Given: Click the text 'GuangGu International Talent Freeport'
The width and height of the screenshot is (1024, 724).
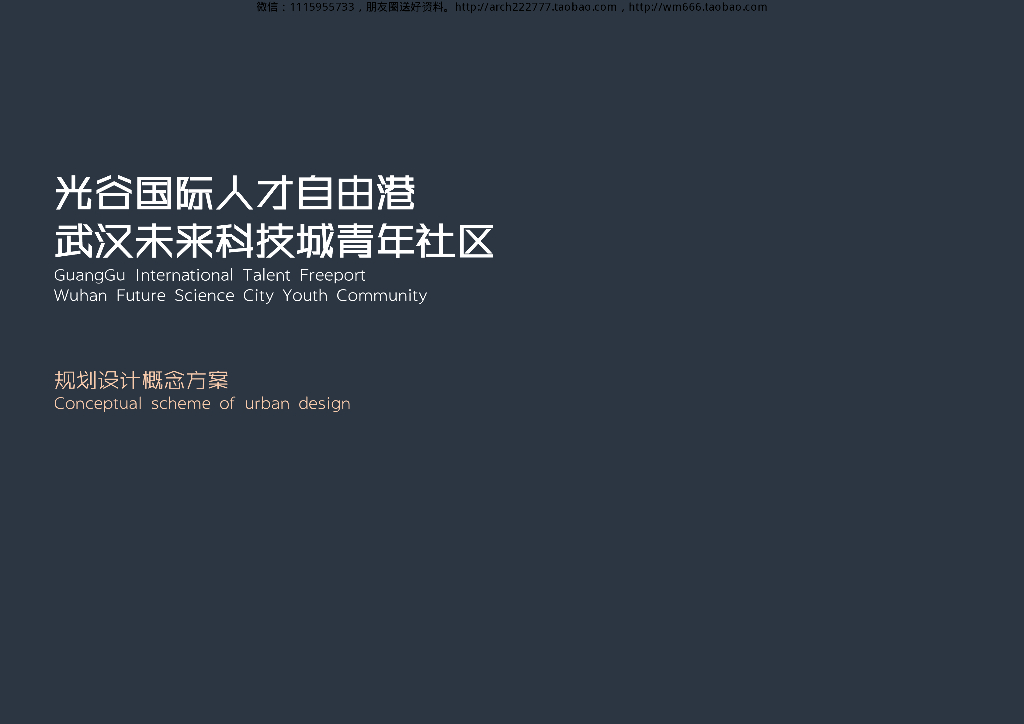Looking at the screenshot, I should click(210, 275).
